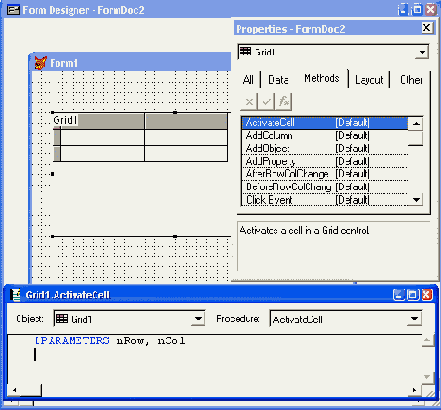Expand the Procedure dropdown showing ActivateCell

[414, 319]
